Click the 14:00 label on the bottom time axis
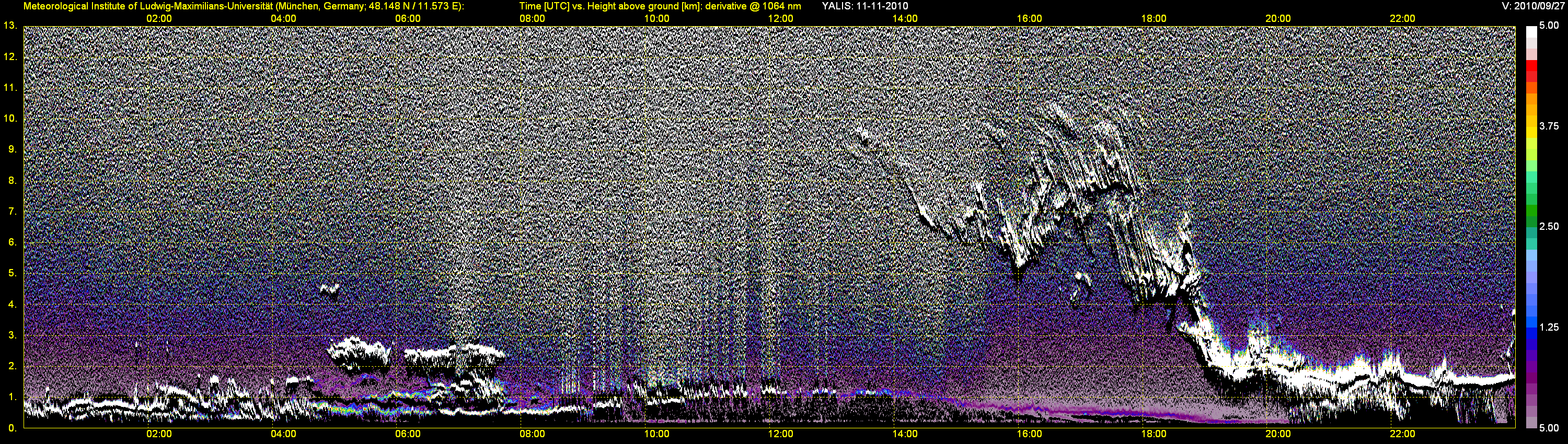The width and height of the screenshot is (1568, 444). (905, 434)
